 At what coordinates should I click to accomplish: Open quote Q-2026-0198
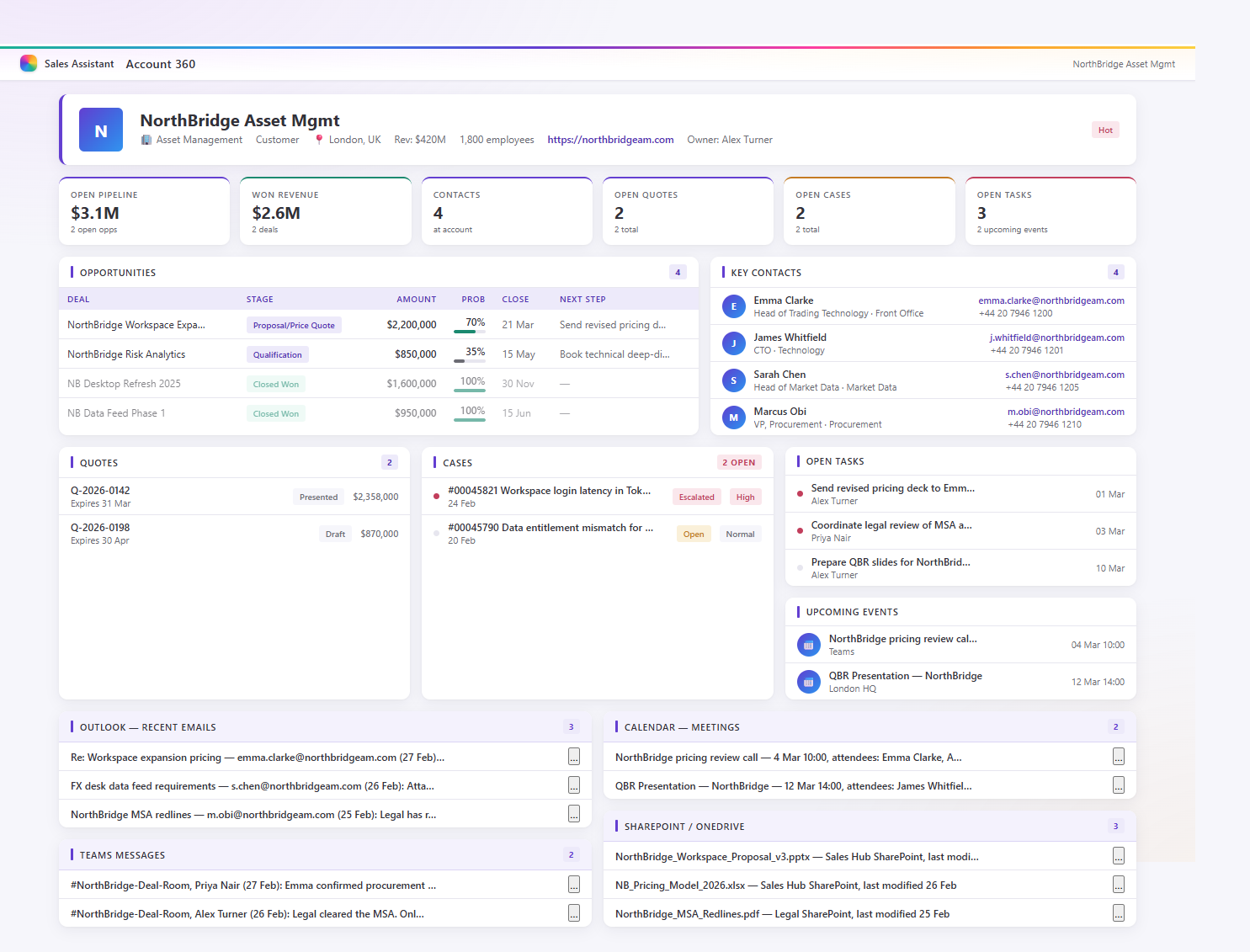tap(235, 534)
